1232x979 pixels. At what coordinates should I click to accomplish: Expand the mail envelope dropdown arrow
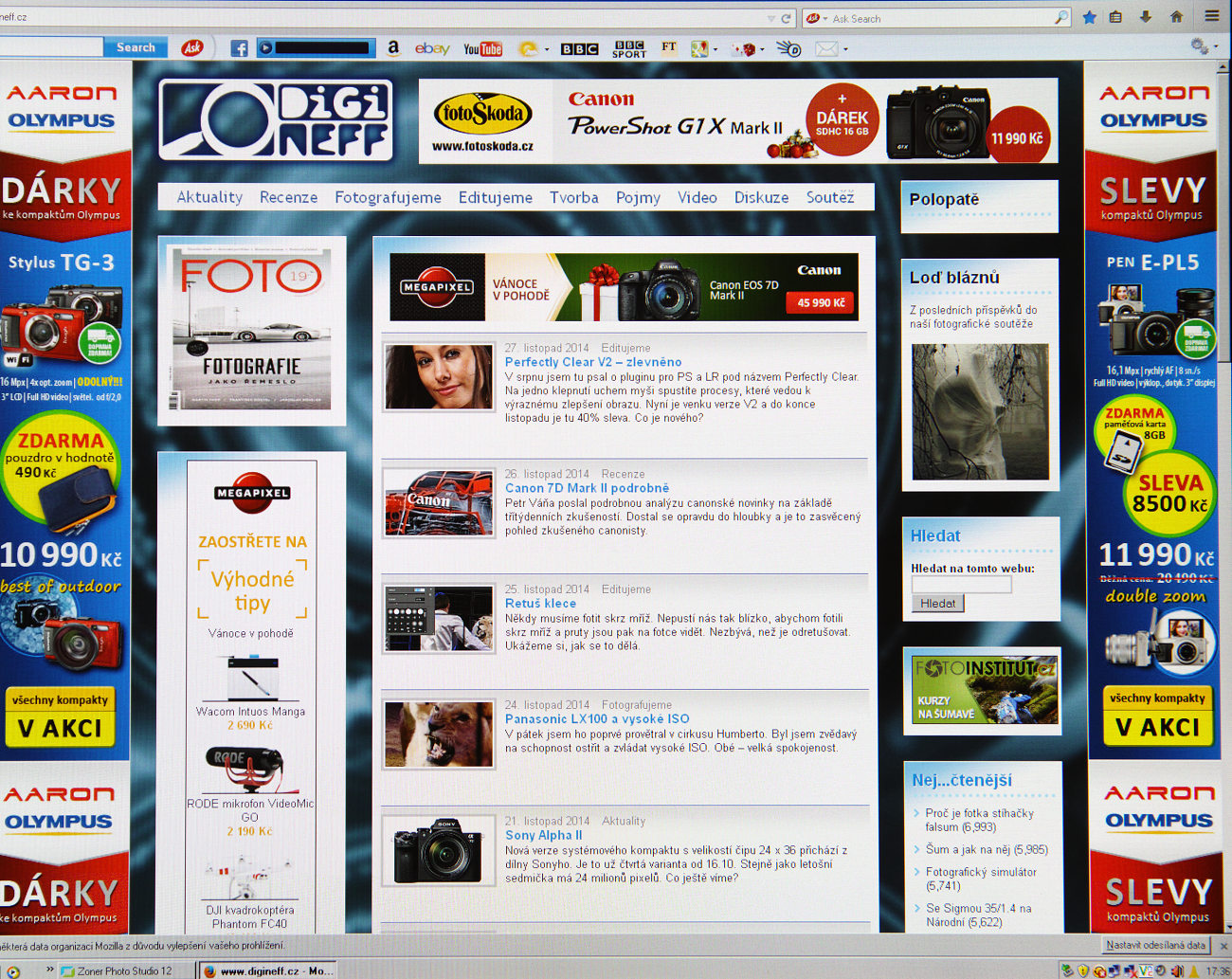845,49
